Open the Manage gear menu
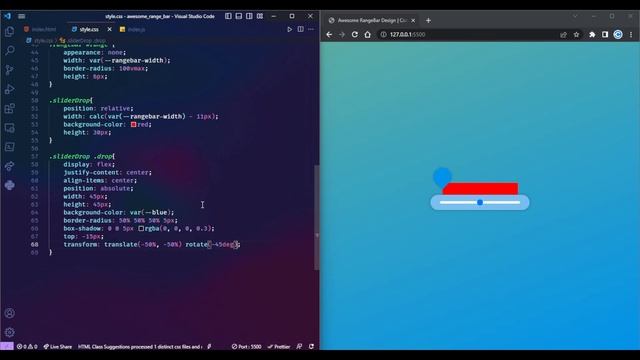The height and width of the screenshot is (360, 640). 9,332
